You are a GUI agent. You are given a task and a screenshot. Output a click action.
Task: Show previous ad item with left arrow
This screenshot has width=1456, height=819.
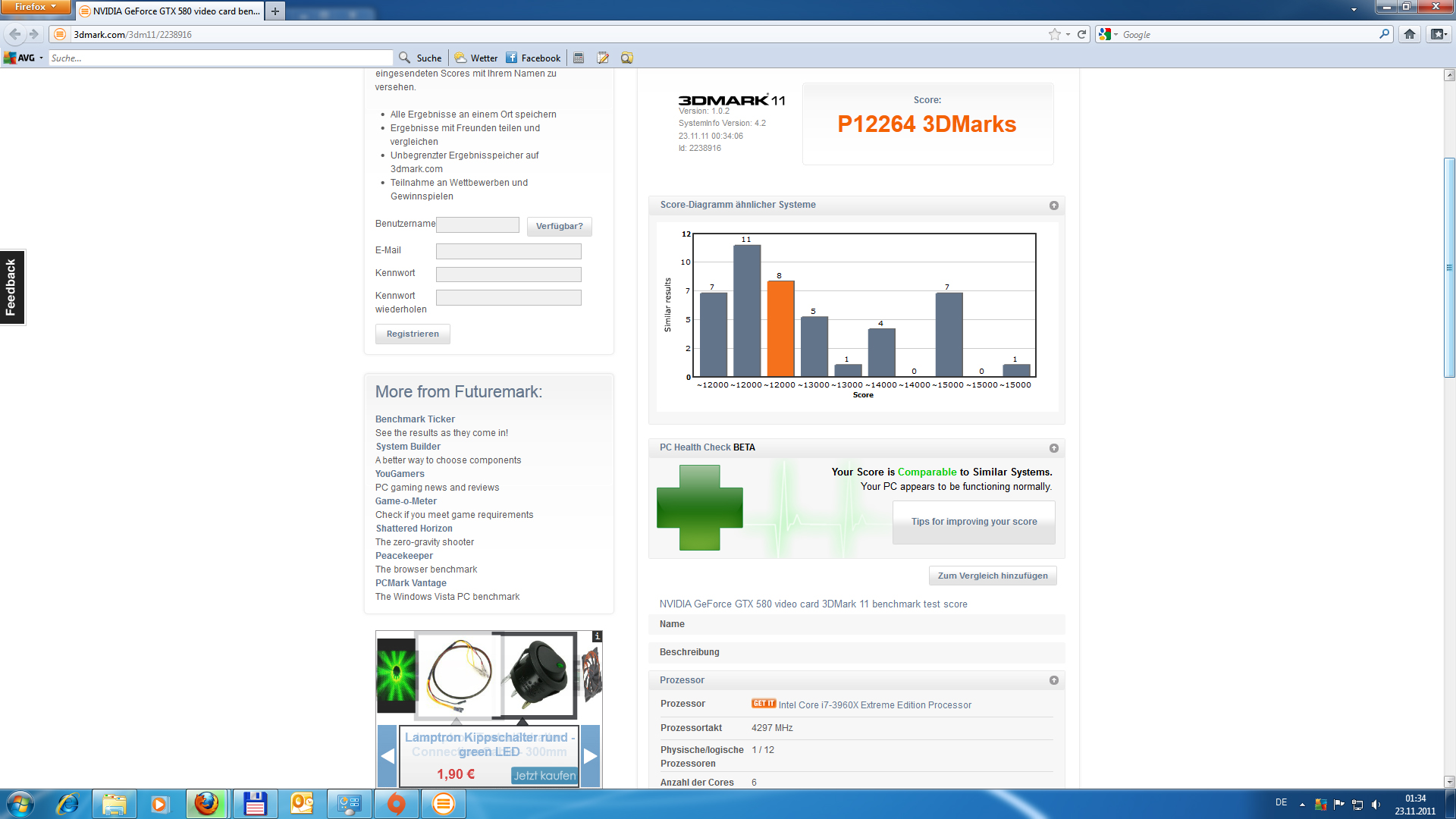point(388,756)
